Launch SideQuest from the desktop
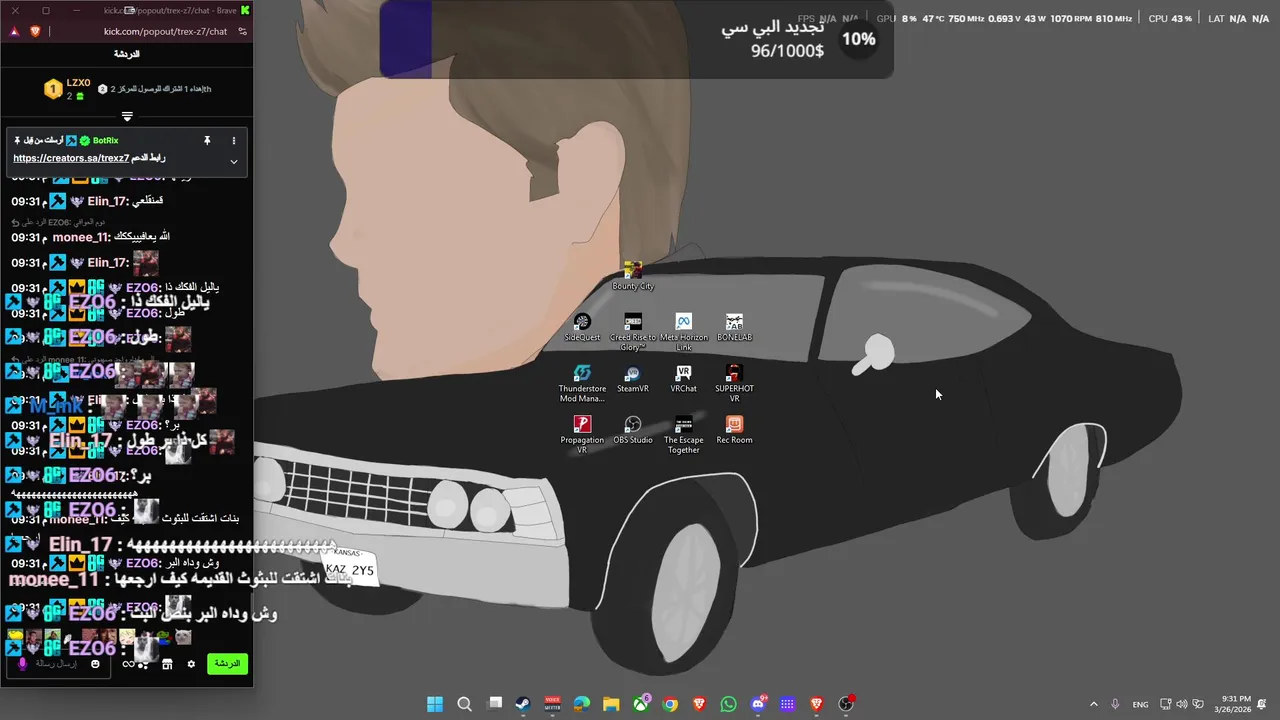The image size is (1280, 720). (582, 327)
